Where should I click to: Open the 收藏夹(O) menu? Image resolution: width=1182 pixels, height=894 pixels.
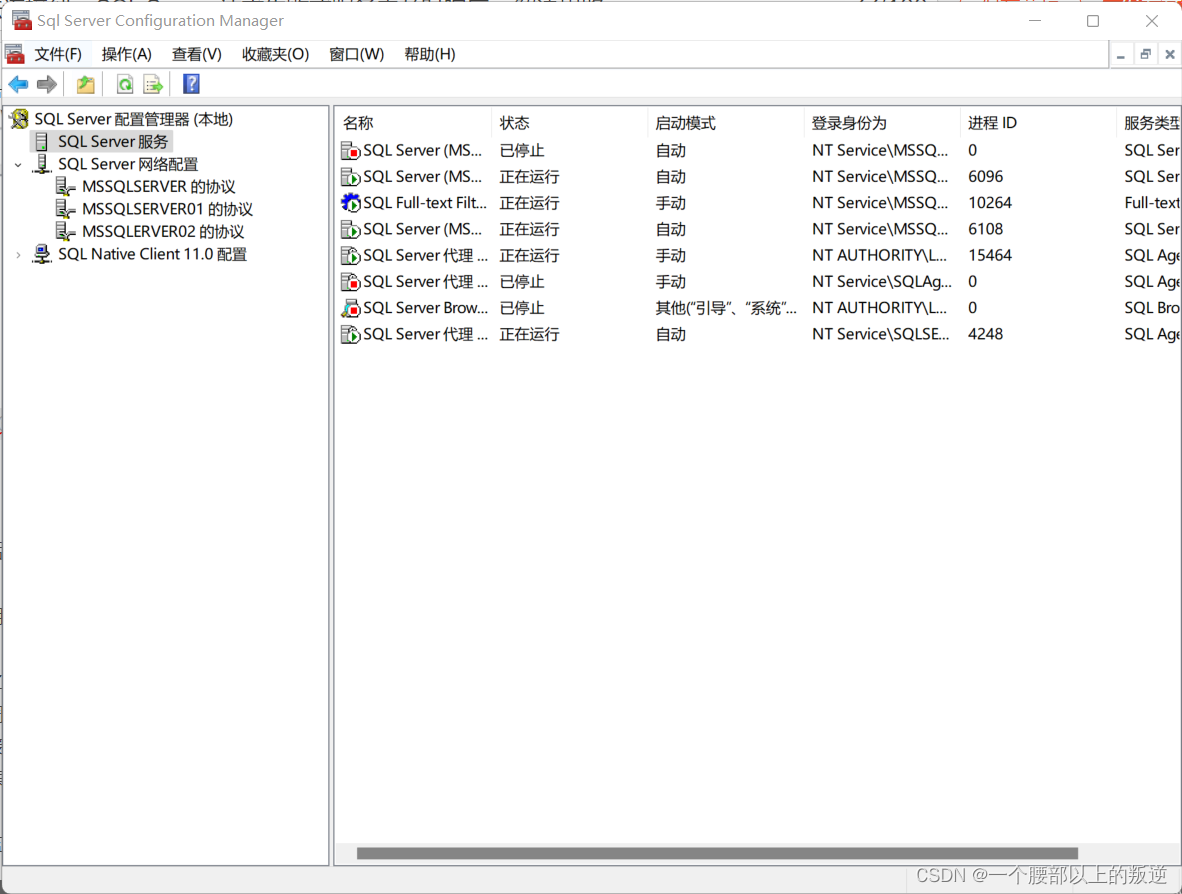pyautogui.click(x=275, y=54)
